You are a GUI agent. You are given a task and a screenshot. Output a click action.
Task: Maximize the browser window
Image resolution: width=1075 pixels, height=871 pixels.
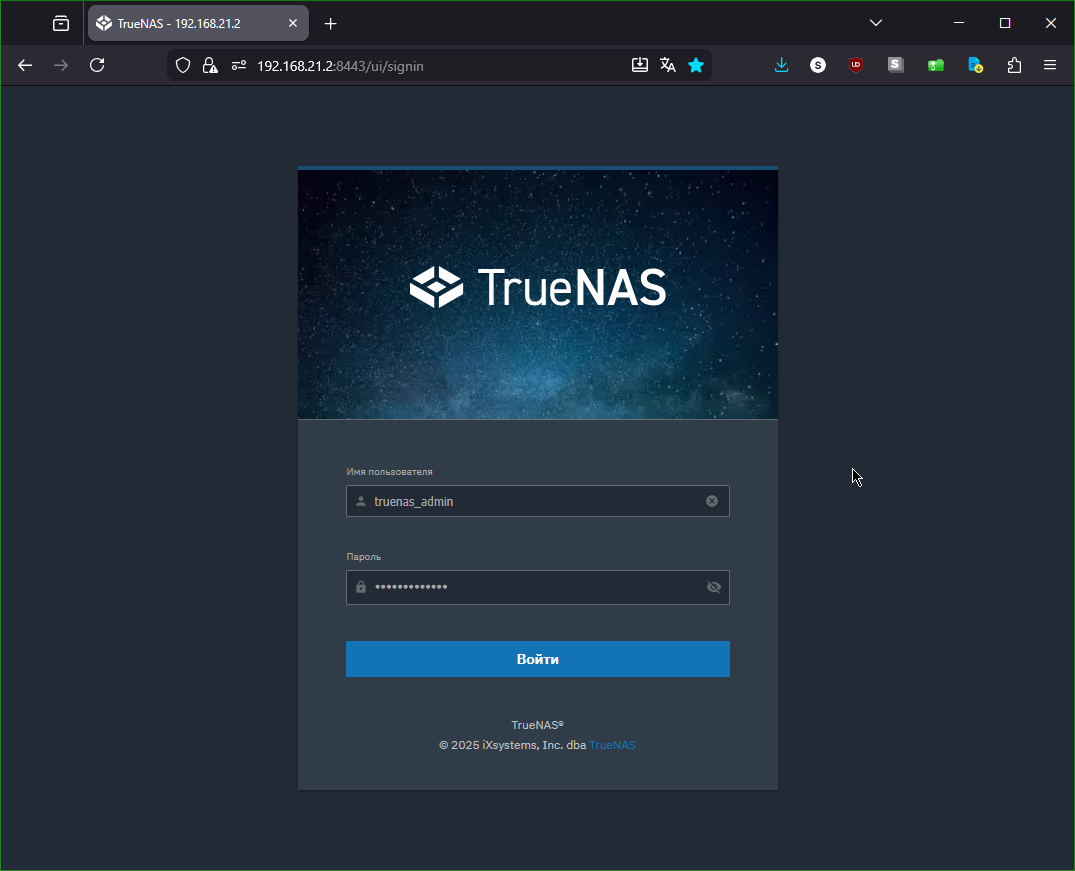1005,23
